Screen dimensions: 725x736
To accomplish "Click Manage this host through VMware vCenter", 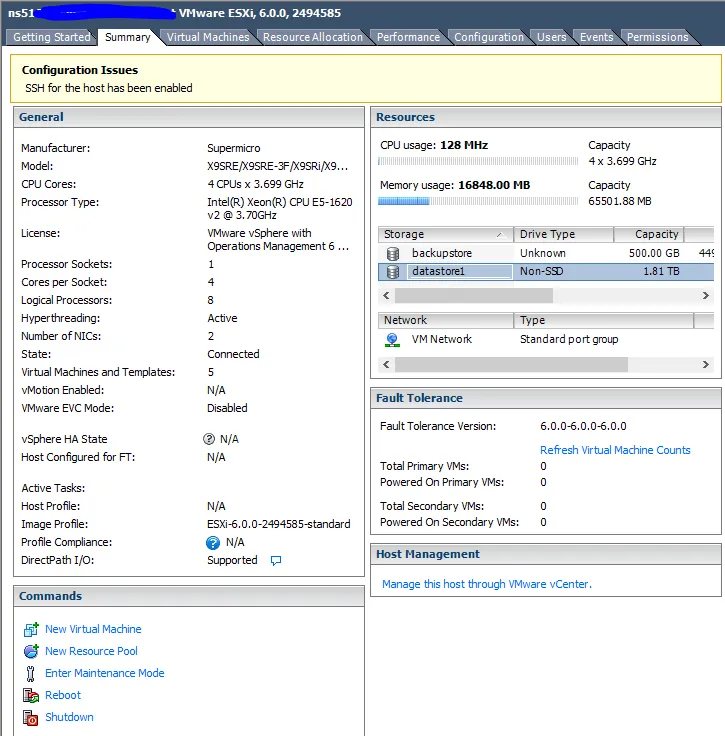I will pos(486,584).
